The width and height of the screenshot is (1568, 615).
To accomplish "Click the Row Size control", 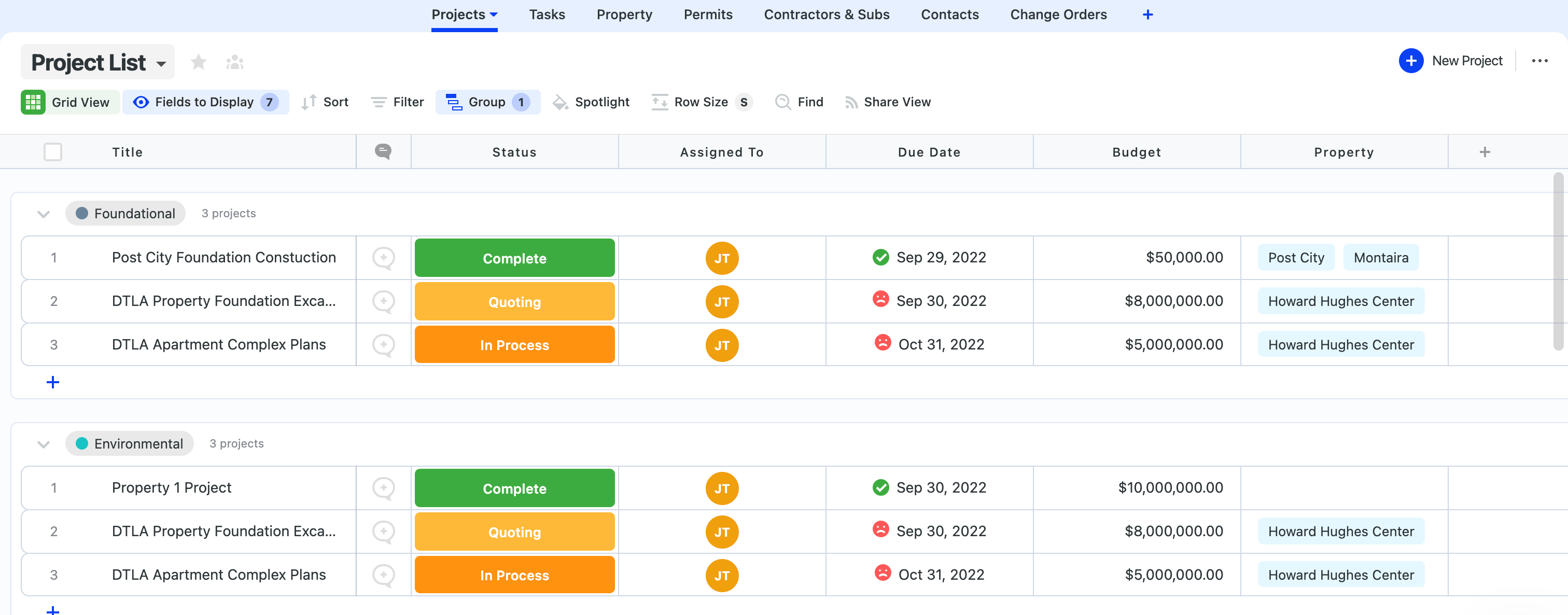I will [x=700, y=102].
